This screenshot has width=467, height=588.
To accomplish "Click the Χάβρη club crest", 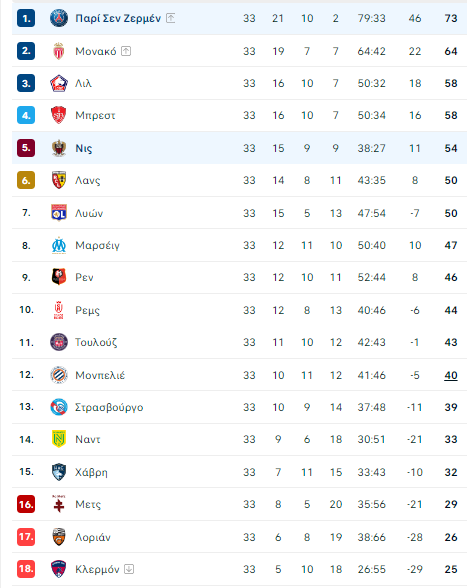I will (59, 472).
